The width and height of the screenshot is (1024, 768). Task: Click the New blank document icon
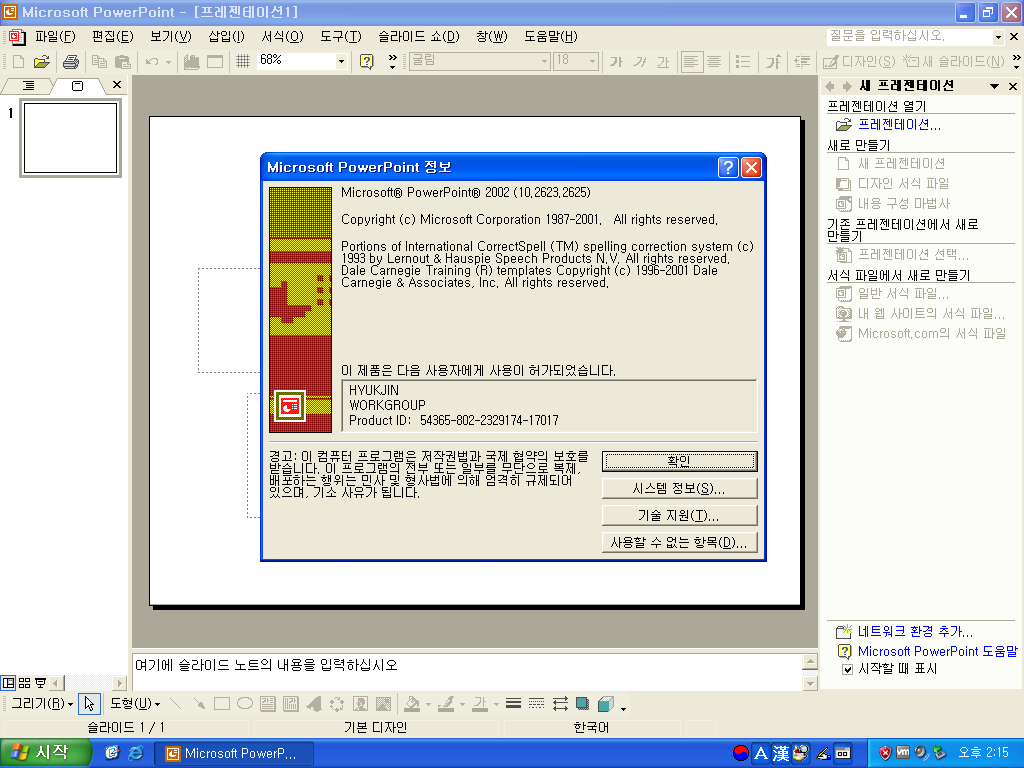click(x=18, y=61)
